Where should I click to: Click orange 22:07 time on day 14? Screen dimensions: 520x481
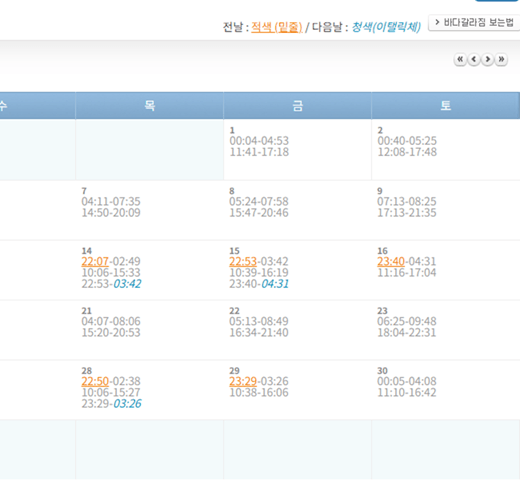(95, 261)
